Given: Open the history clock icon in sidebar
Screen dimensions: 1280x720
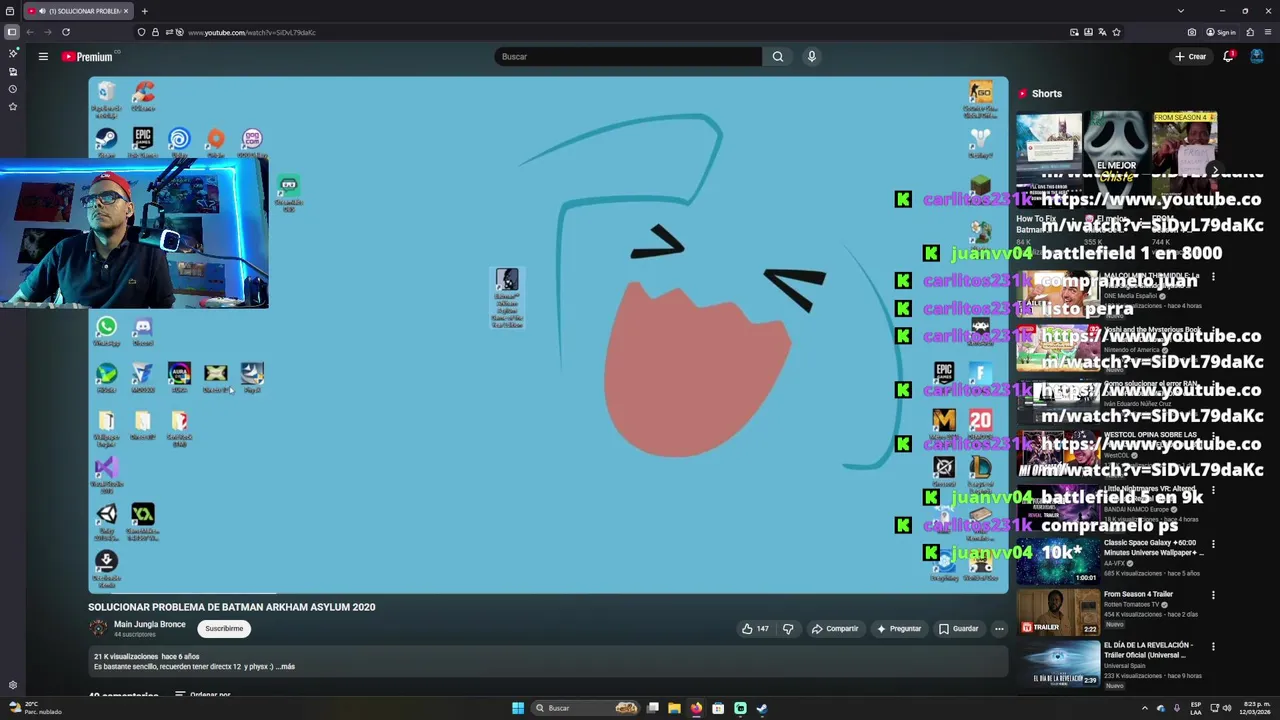Looking at the screenshot, I should click(x=13, y=89).
